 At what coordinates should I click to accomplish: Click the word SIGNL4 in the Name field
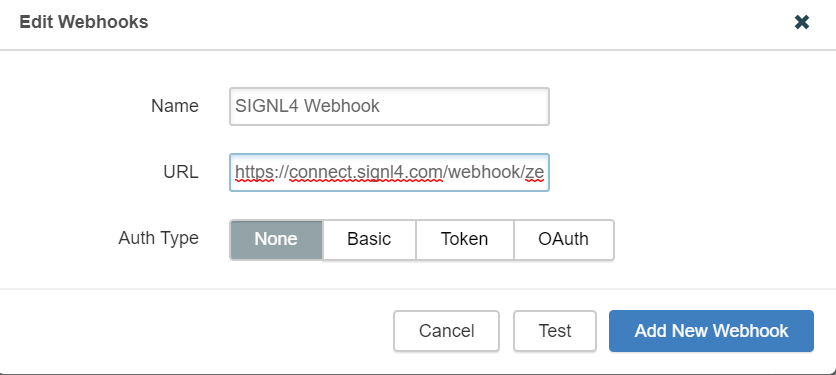[267, 106]
